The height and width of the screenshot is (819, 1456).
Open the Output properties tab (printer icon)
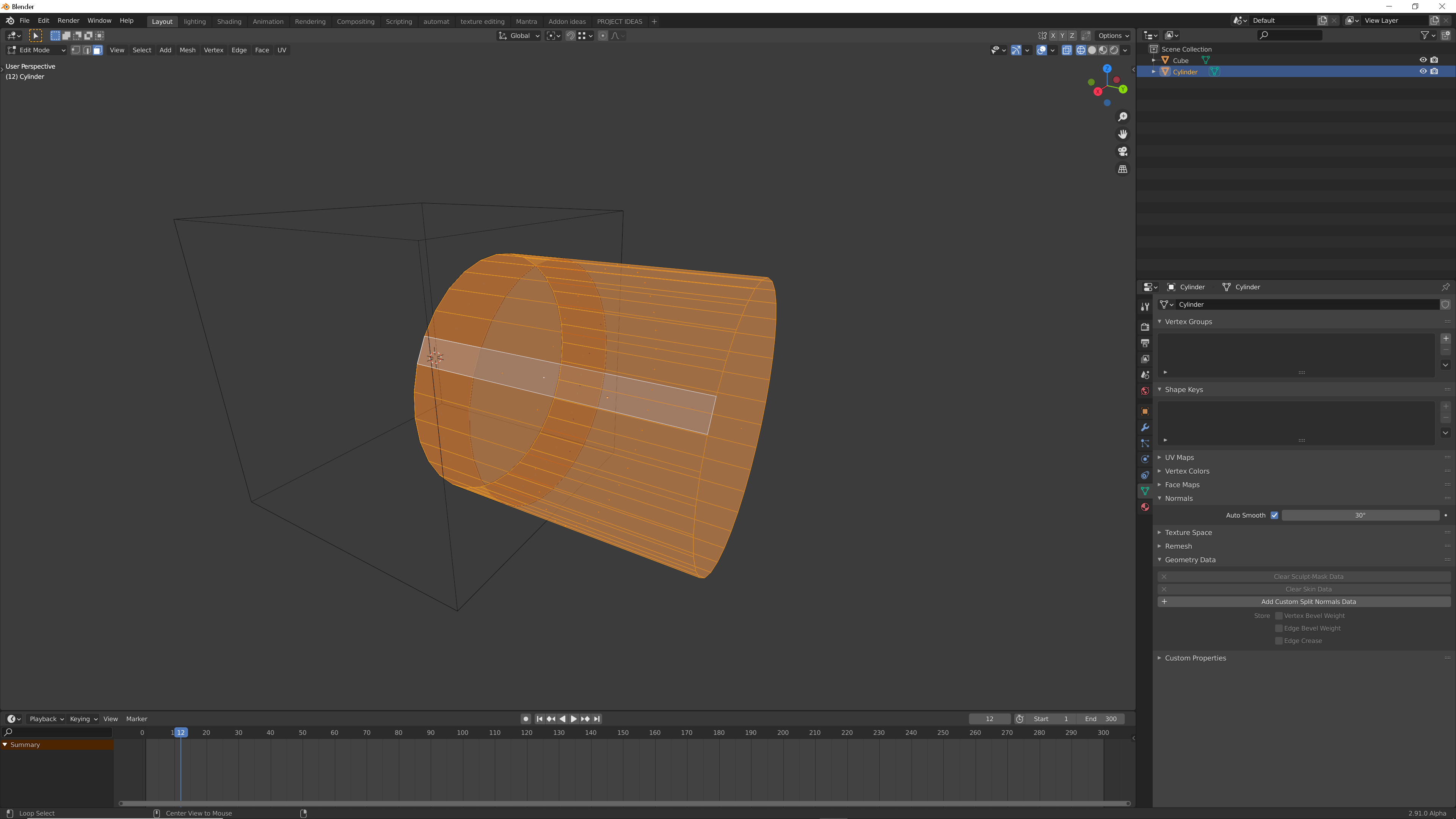point(1145,343)
